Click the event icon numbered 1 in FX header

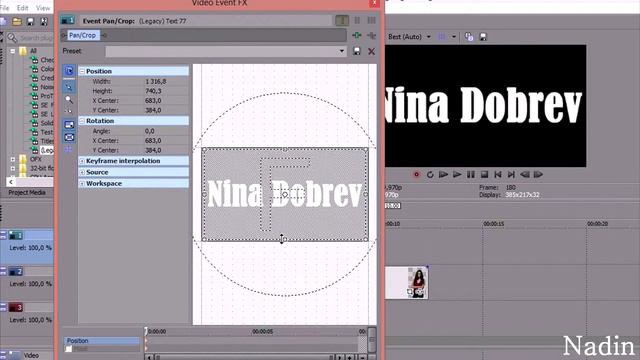point(67,20)
